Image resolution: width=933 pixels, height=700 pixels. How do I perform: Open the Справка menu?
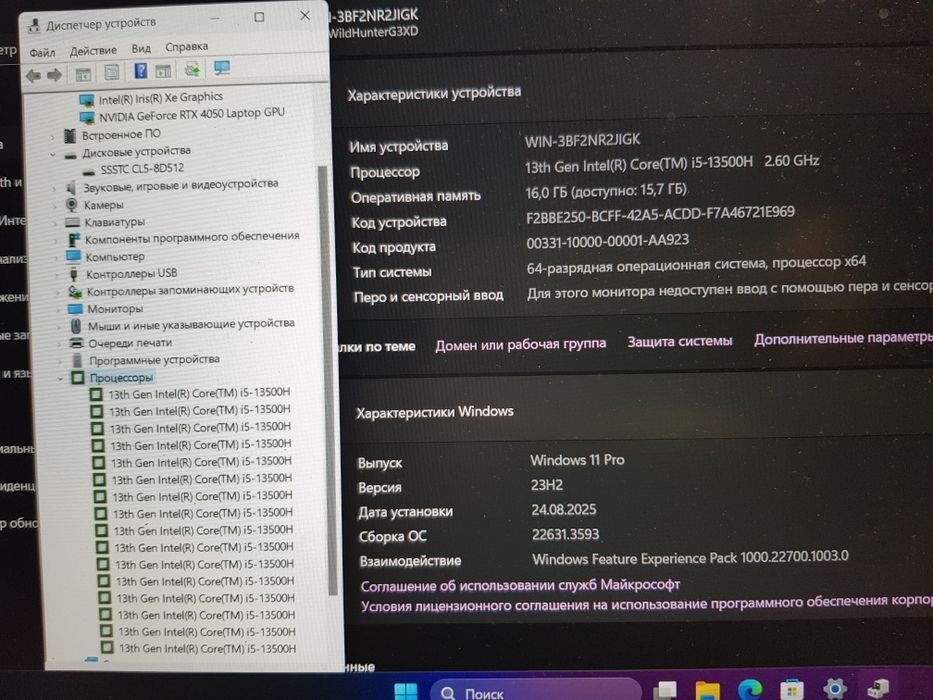pyautogui.click(x=186, y=46)
